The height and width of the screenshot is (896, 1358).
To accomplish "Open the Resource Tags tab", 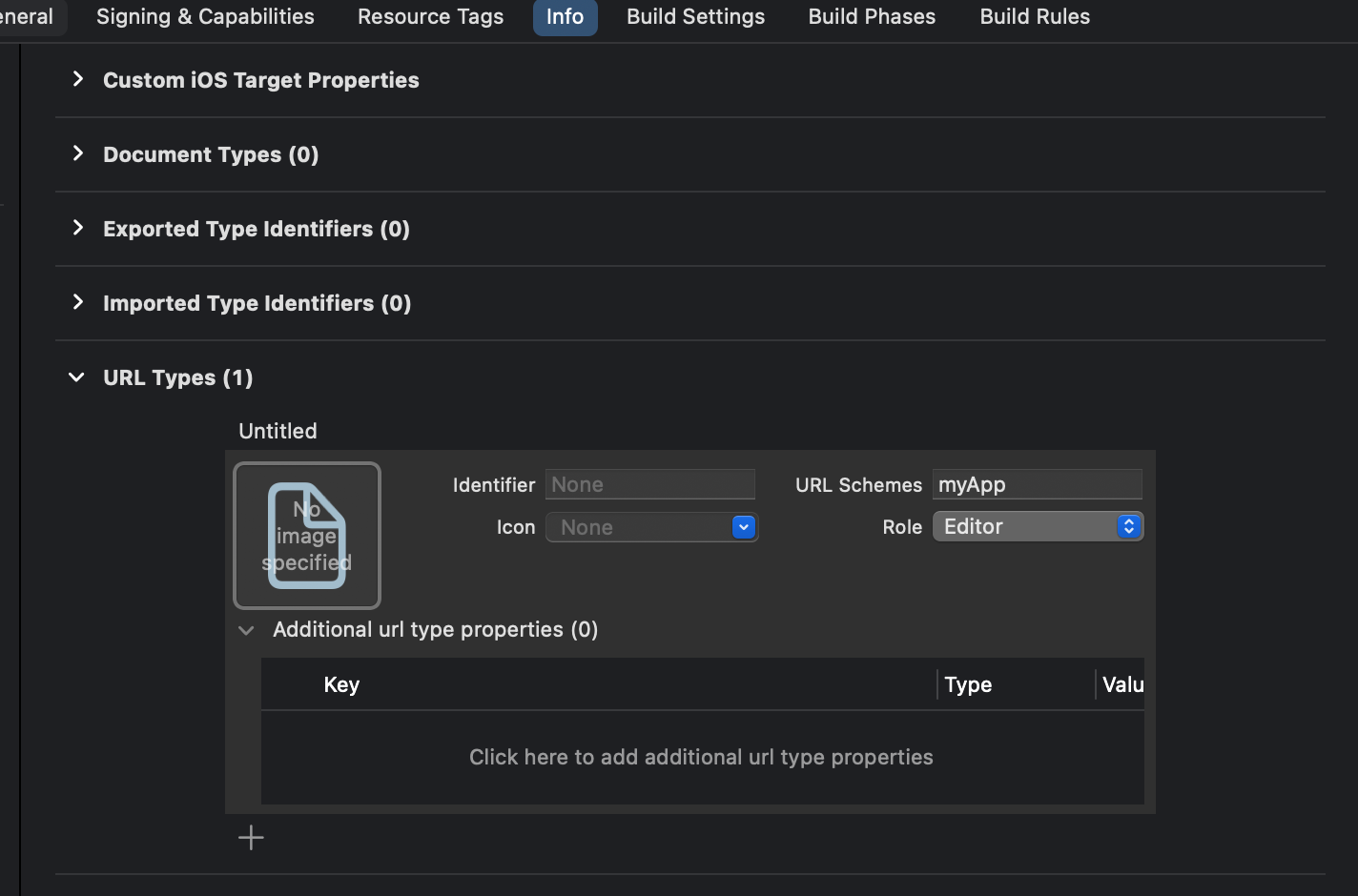I will point(430,17).
